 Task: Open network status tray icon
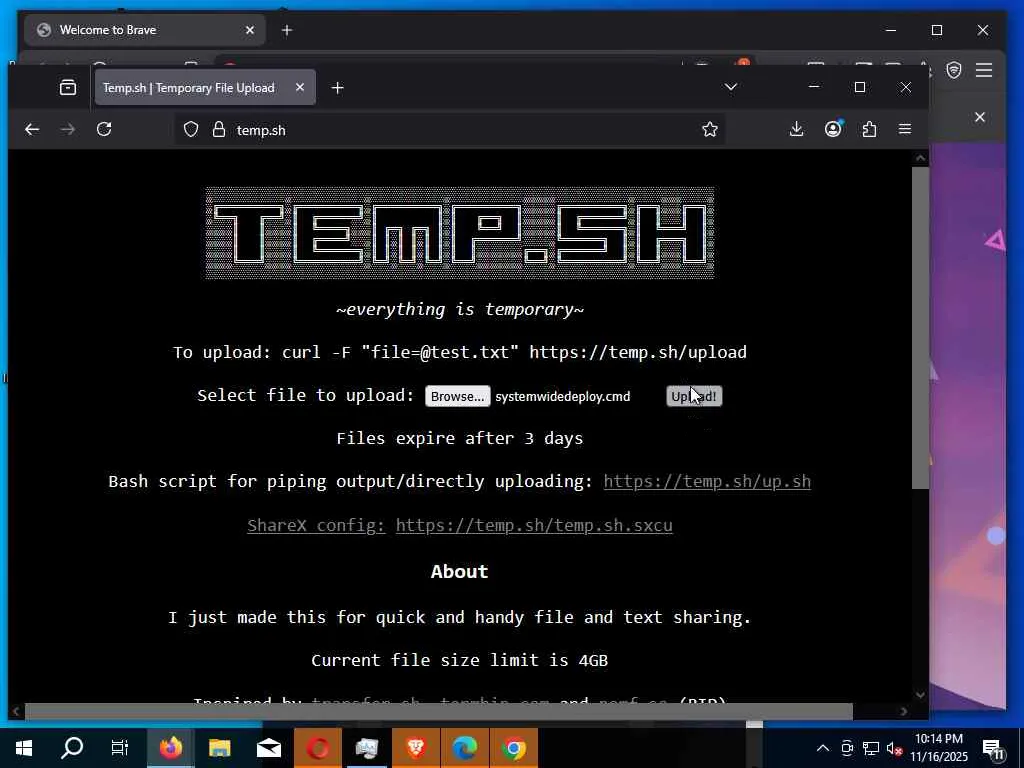(871, 748)
